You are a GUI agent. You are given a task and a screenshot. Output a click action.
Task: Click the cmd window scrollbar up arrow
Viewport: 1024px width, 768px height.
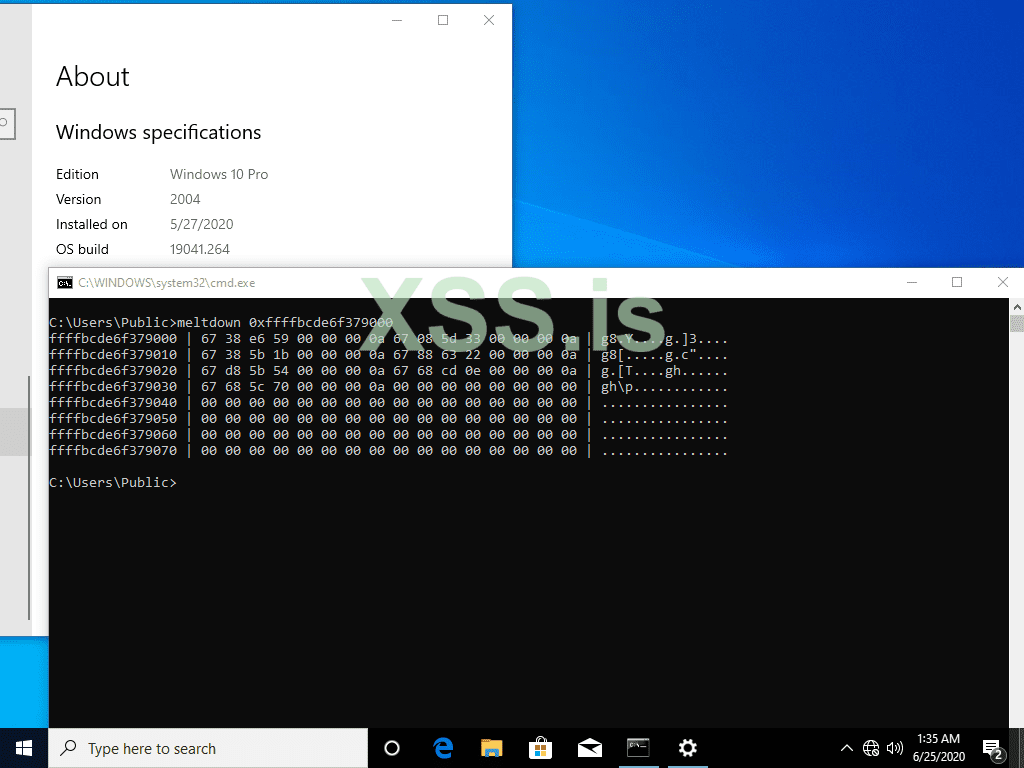tap(1016, 307)
